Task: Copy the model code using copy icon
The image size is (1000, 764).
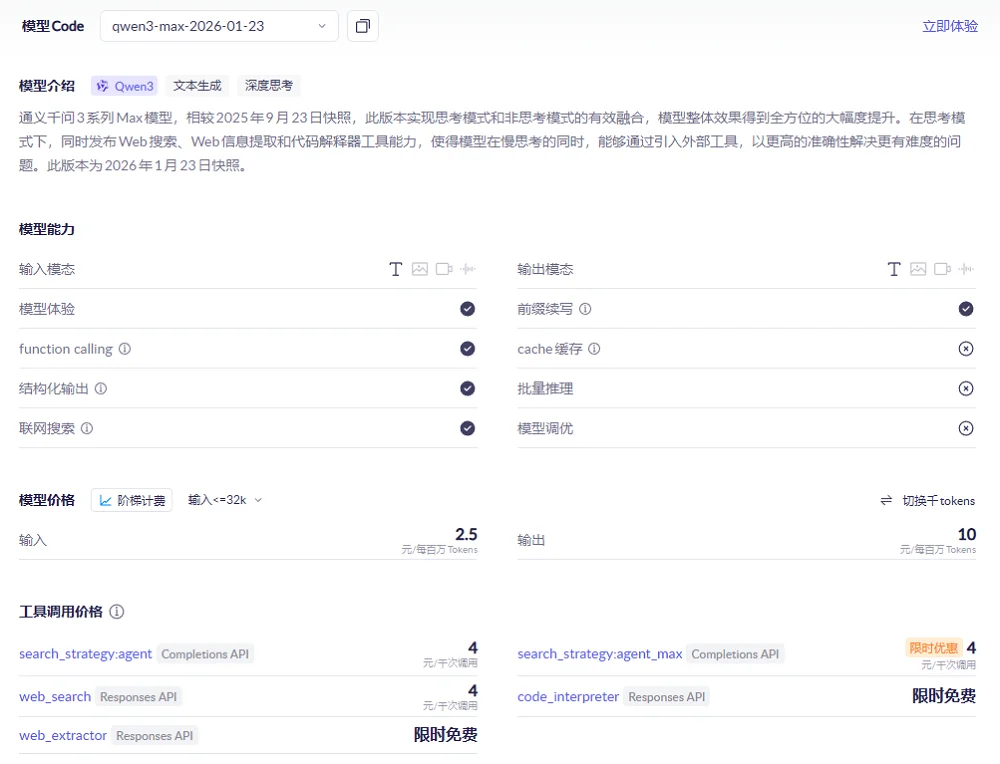Action: point(362,26)
